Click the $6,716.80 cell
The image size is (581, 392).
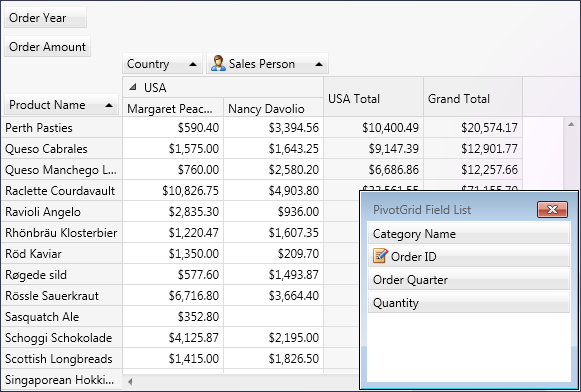(173, 296)
